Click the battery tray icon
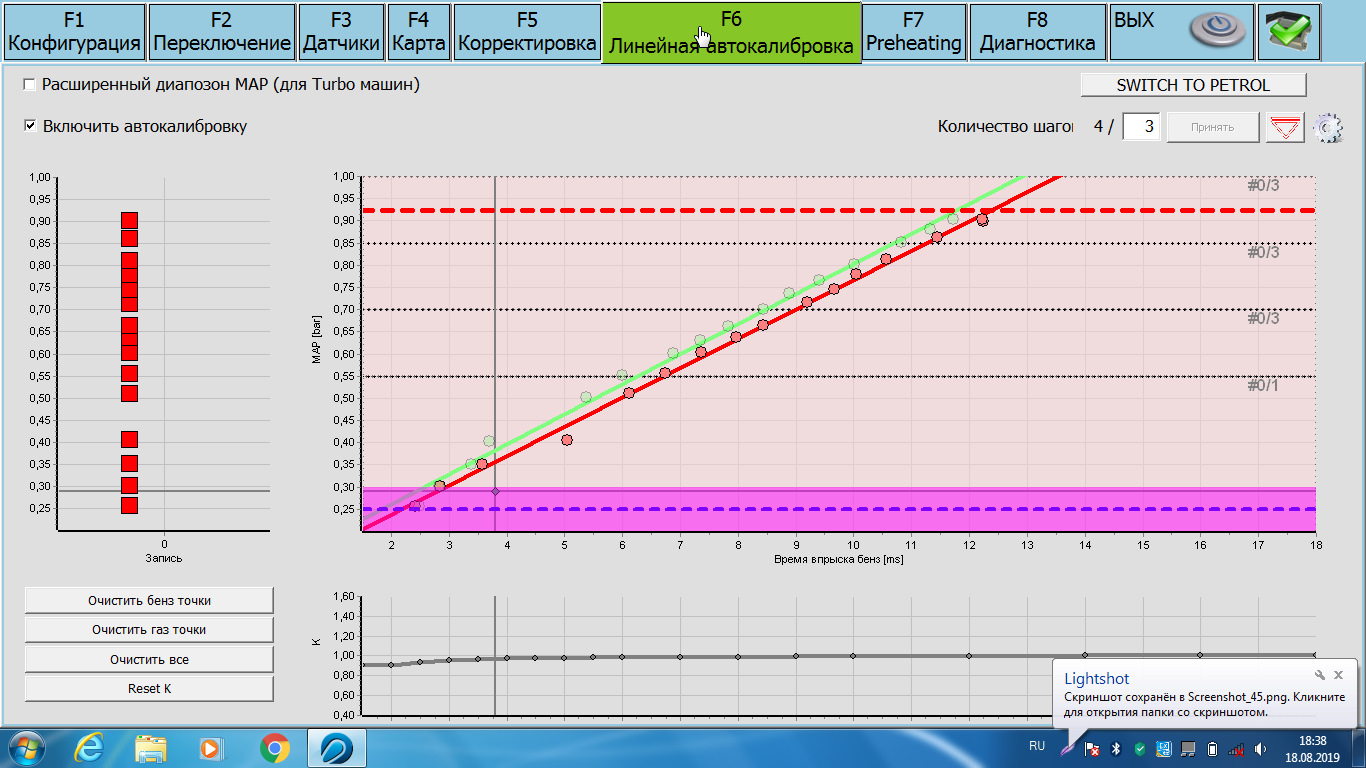 click(x=1212, y=748)
